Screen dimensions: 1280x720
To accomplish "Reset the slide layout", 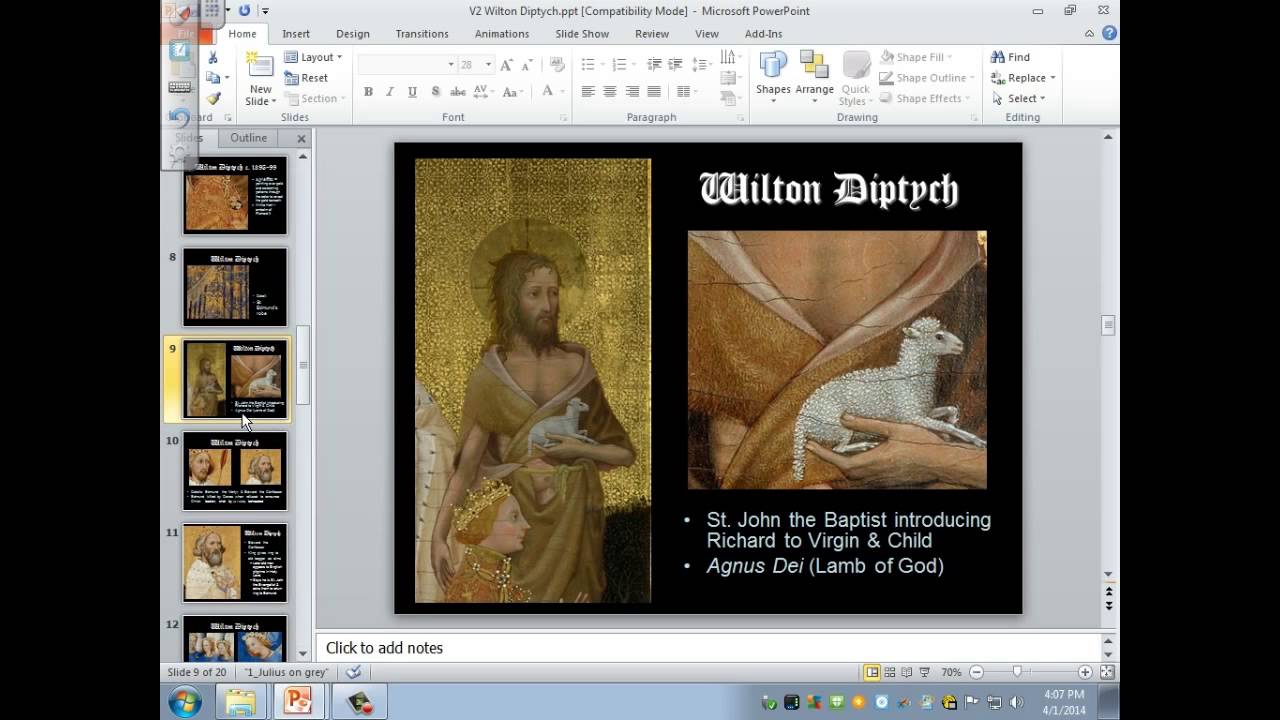I will pos(306,78).
